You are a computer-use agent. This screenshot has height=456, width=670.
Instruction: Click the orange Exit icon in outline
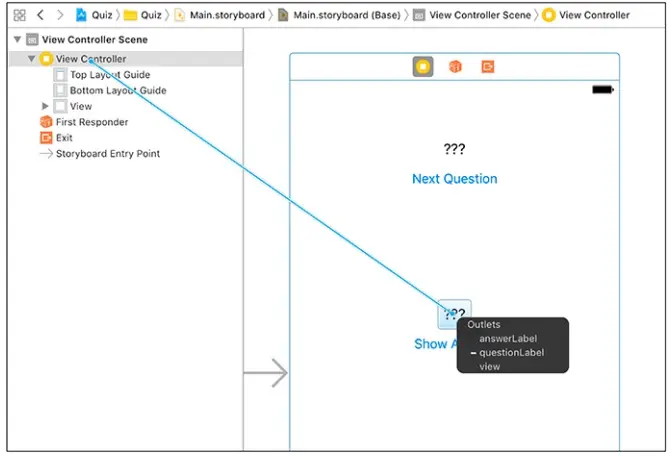click(x=46, y=138)
